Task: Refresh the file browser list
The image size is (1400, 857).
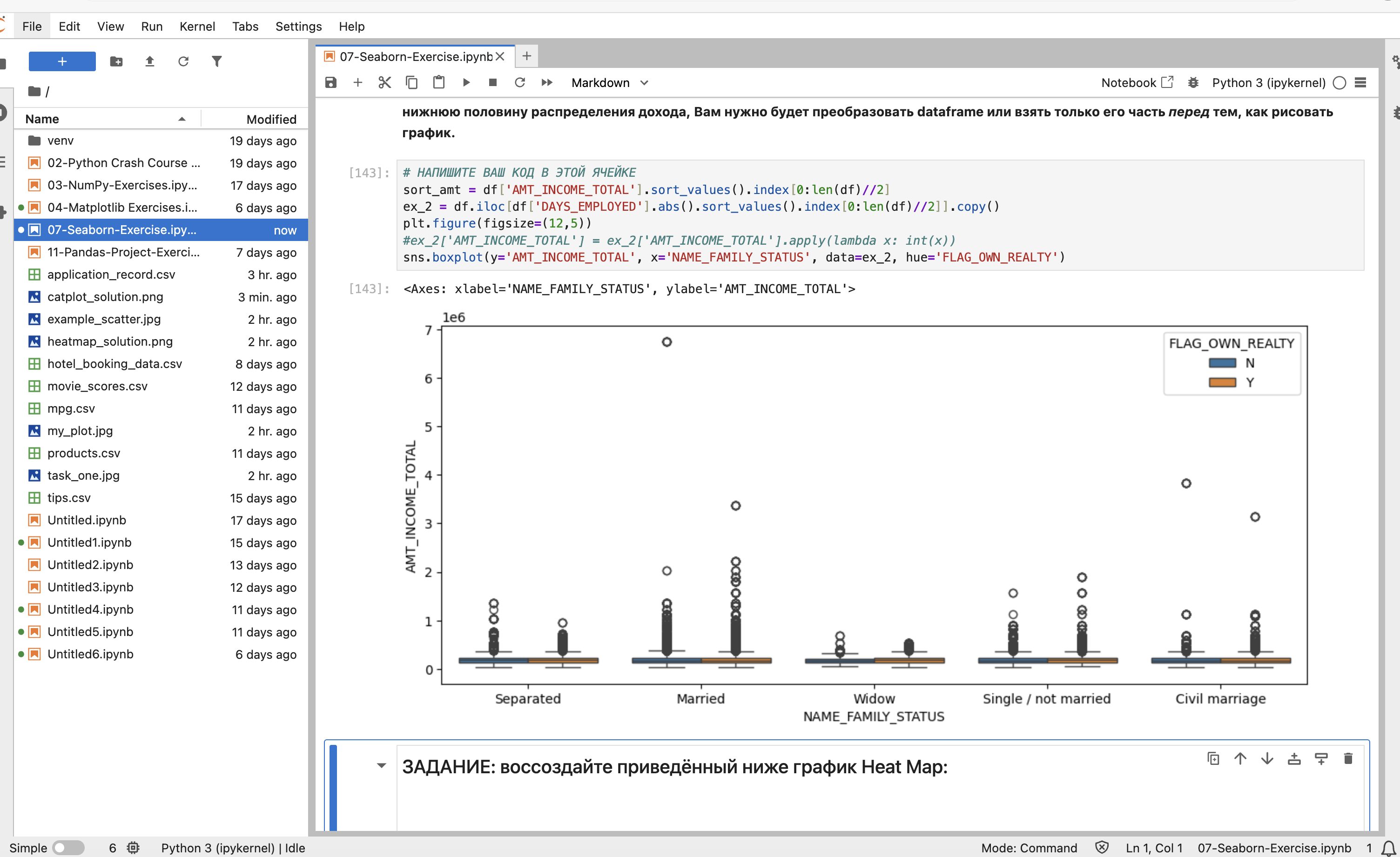Action: coord(183,61)
